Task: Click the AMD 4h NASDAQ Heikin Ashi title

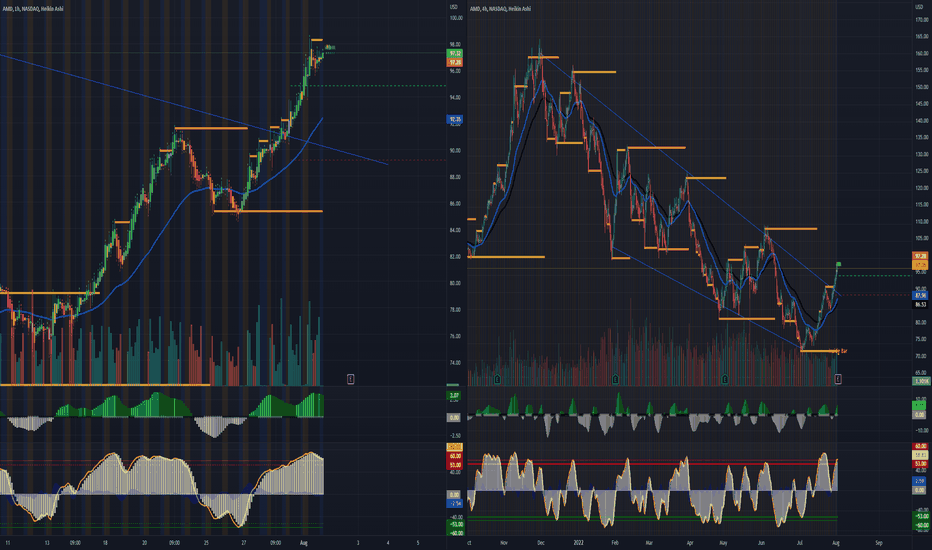Action: click(x=500, y=9)
